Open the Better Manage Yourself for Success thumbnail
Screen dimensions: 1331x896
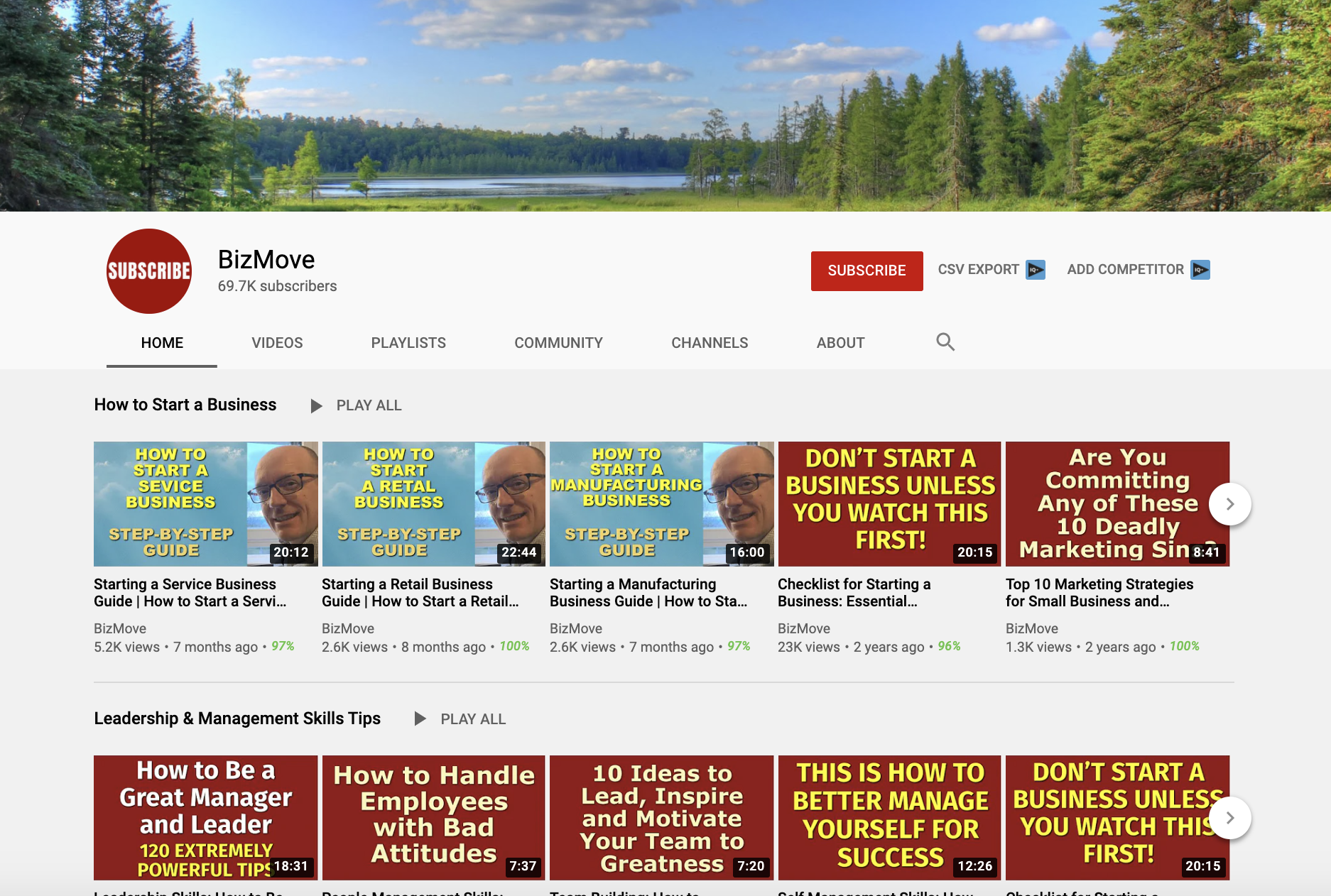tap(889, 818)
